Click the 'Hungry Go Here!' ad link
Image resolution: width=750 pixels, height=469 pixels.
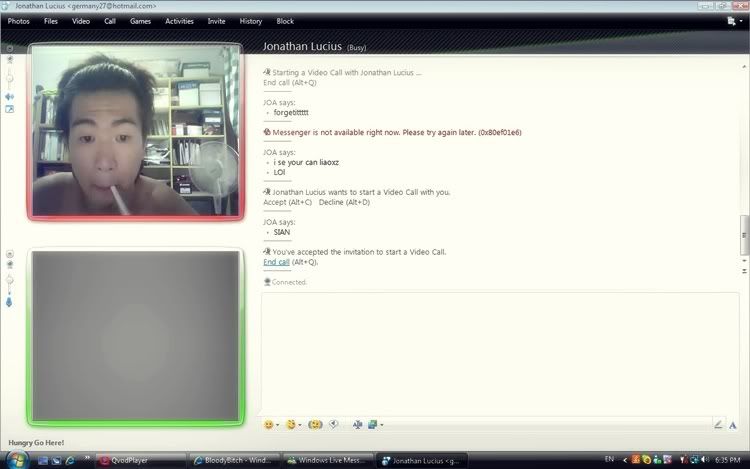36,441
